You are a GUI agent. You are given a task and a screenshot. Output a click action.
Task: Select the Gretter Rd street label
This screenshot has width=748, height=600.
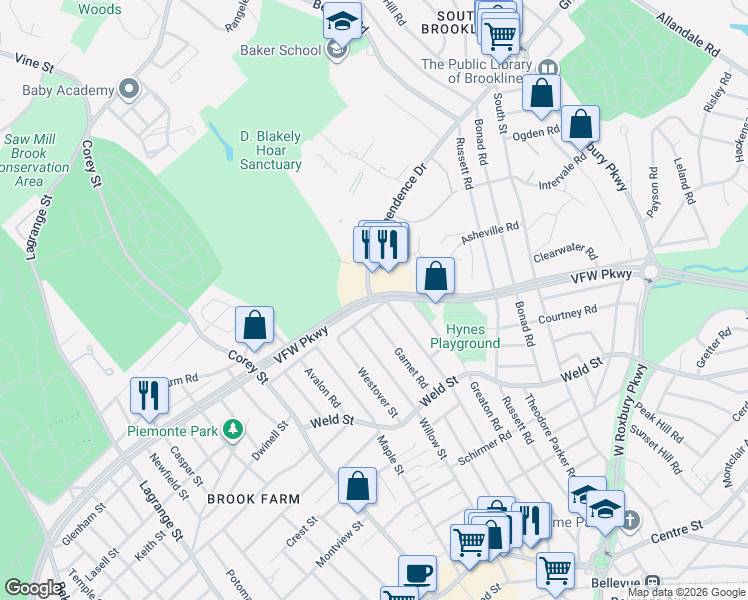point(714,347)
